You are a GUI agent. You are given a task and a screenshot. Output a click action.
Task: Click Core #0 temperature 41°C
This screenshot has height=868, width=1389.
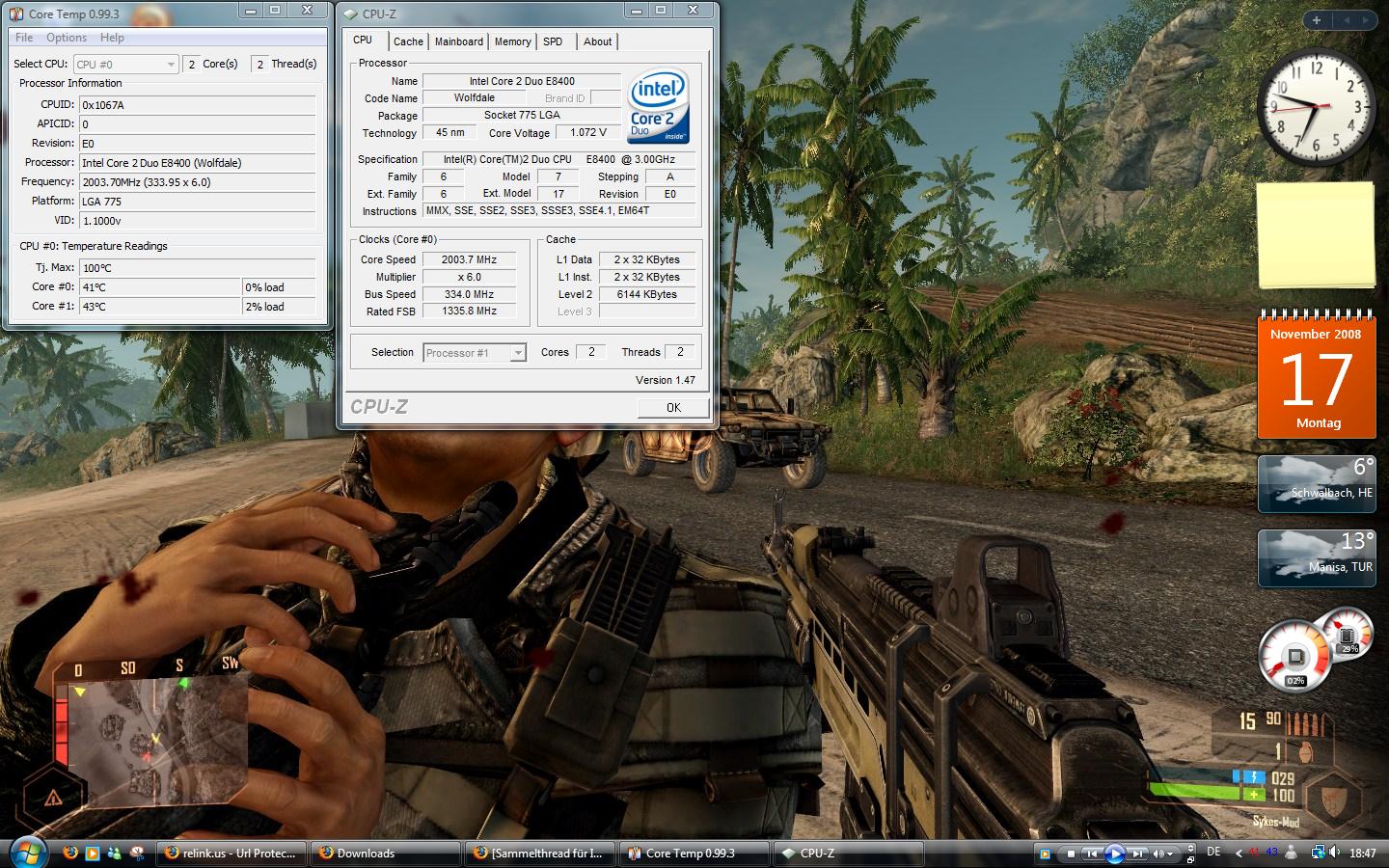click(159, 287)
